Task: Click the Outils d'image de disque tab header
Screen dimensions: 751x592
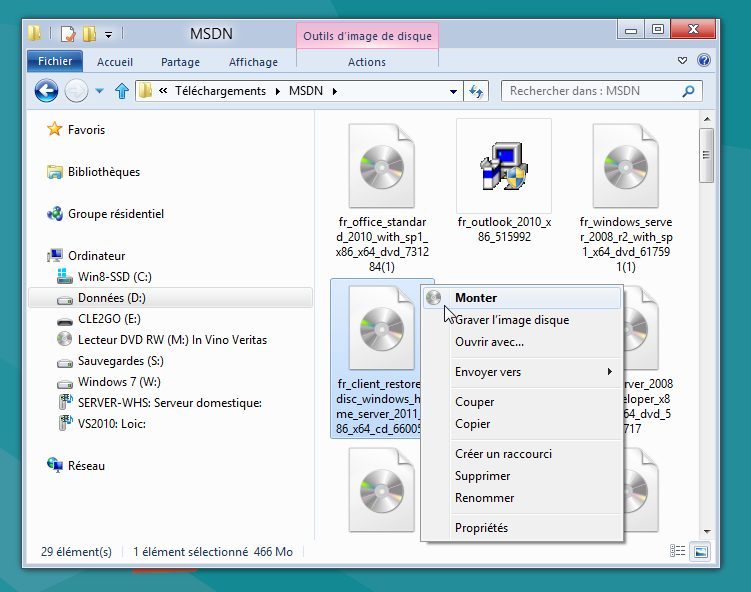Action: [x=367, y=36]
